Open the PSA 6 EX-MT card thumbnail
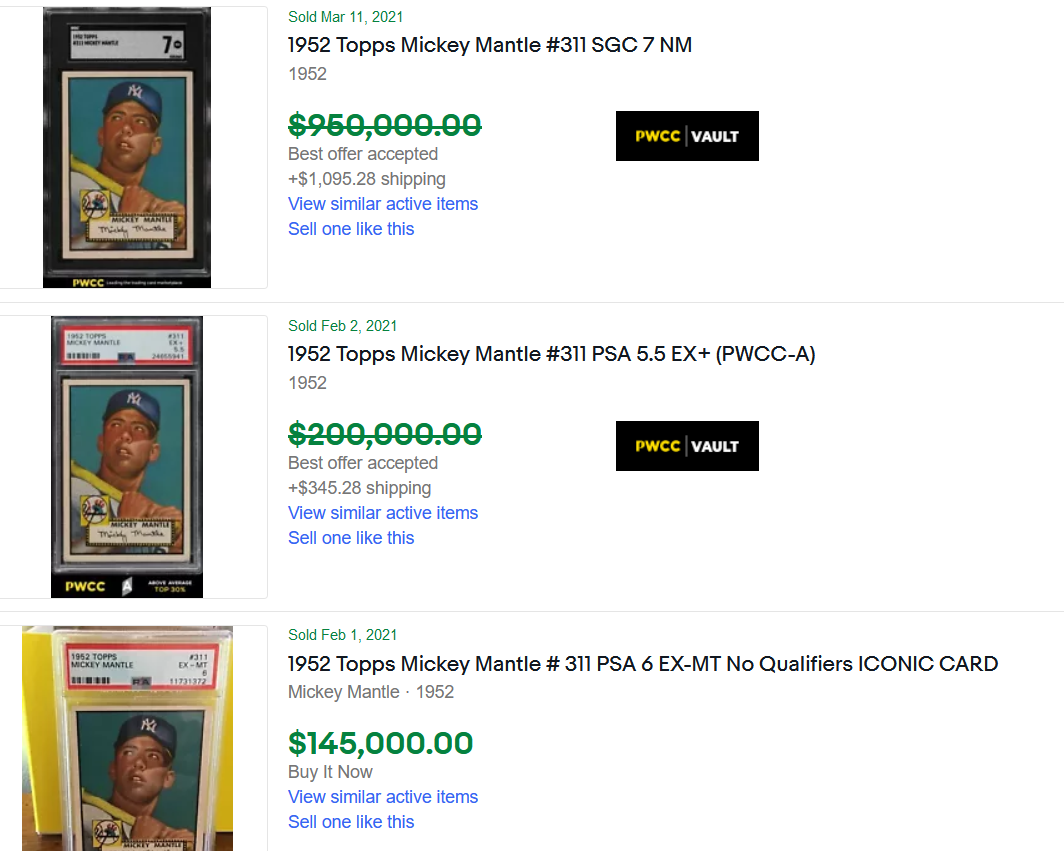1064x851 pixels. [x=127, y=738]
